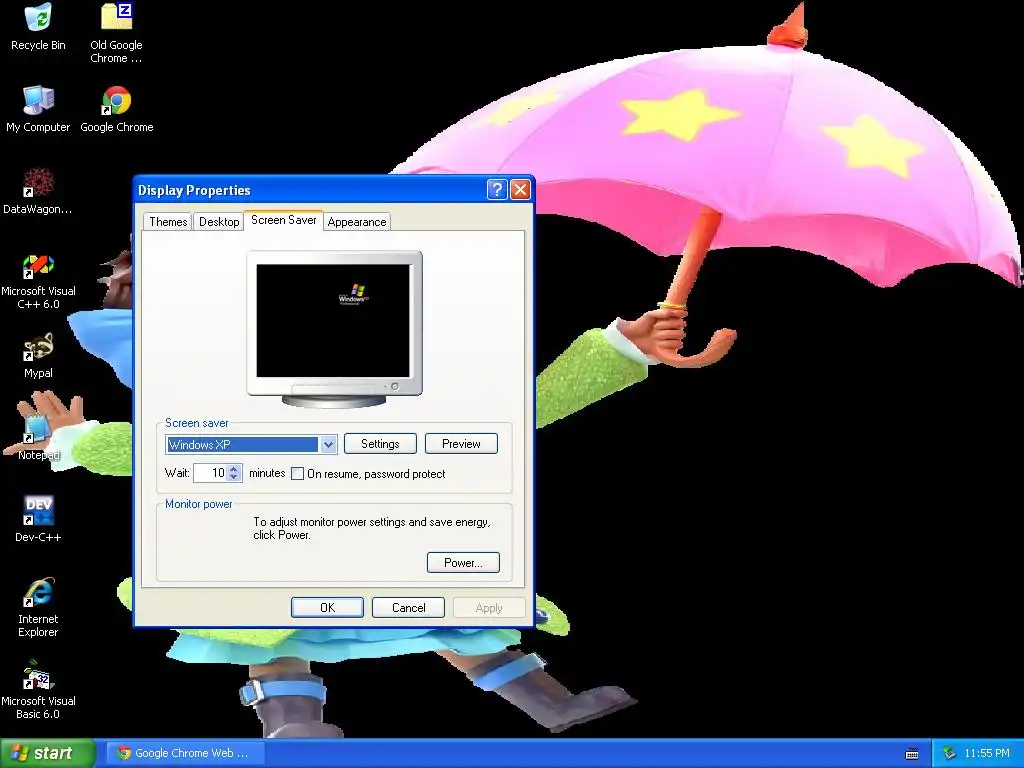Select the Google Chrome desktop shortcut

[x=116, y=109]
